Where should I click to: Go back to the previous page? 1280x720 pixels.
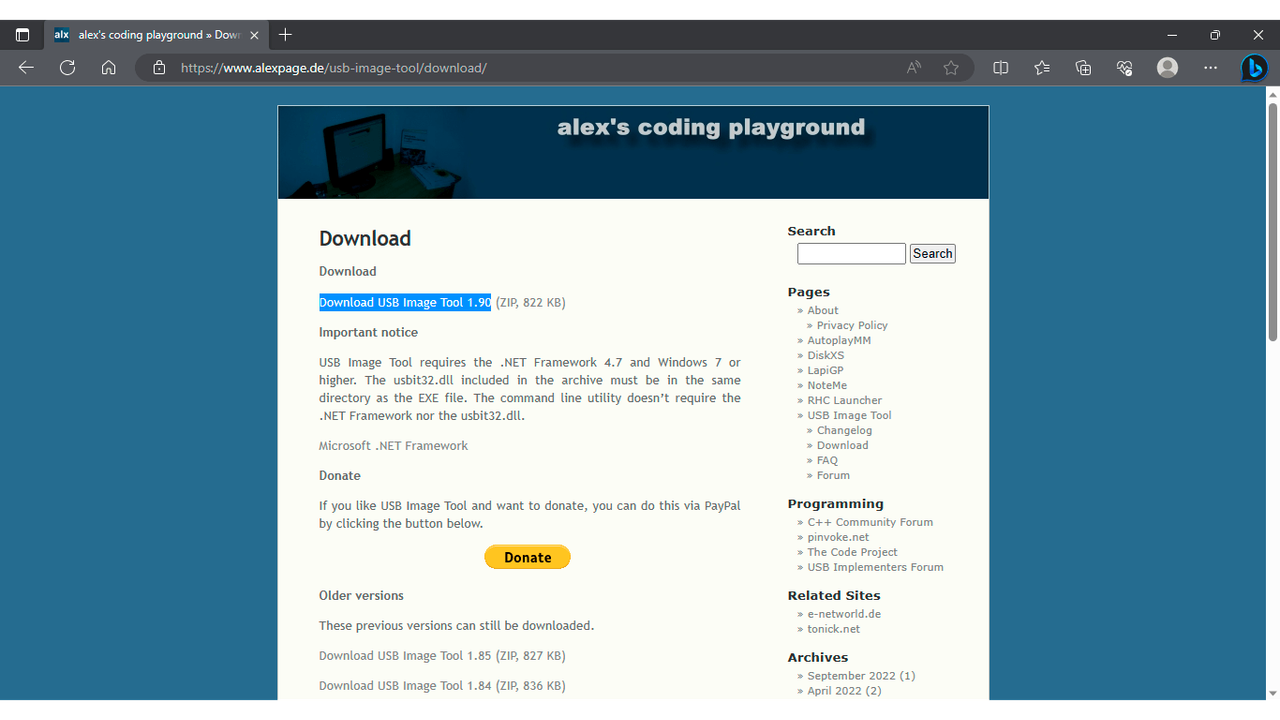coord(26,68)
